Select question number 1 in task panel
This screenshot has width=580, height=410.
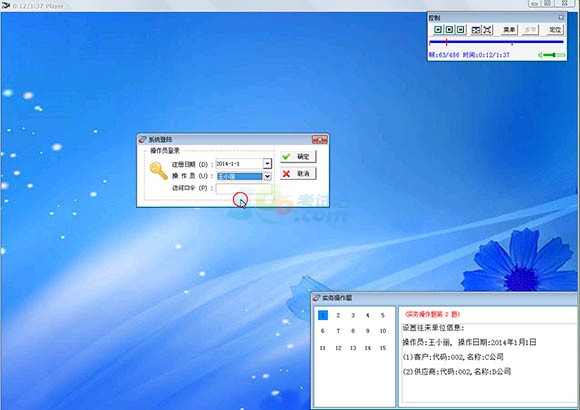(x=323, y=315)
